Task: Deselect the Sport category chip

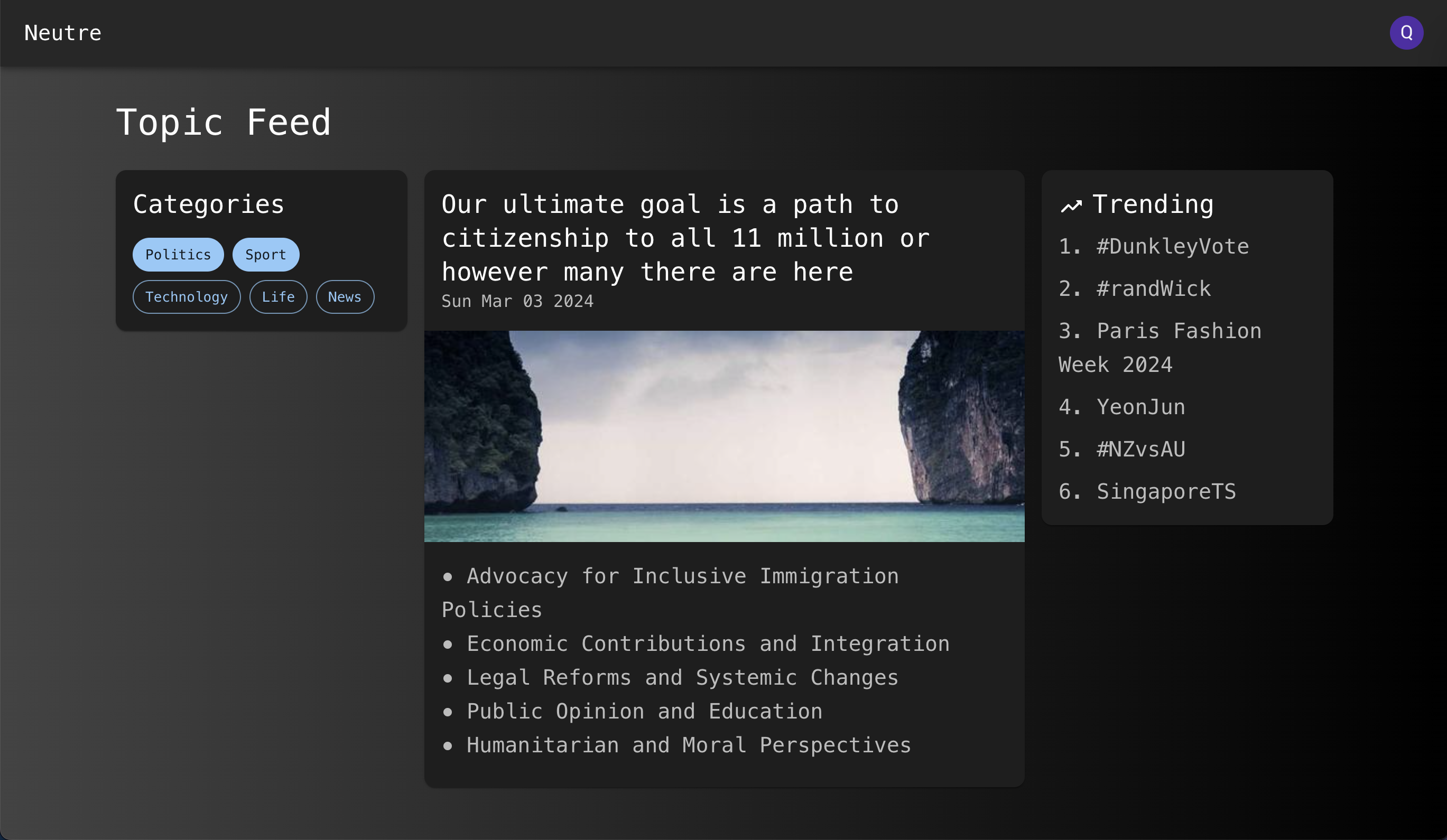Action: pos(265,254)
